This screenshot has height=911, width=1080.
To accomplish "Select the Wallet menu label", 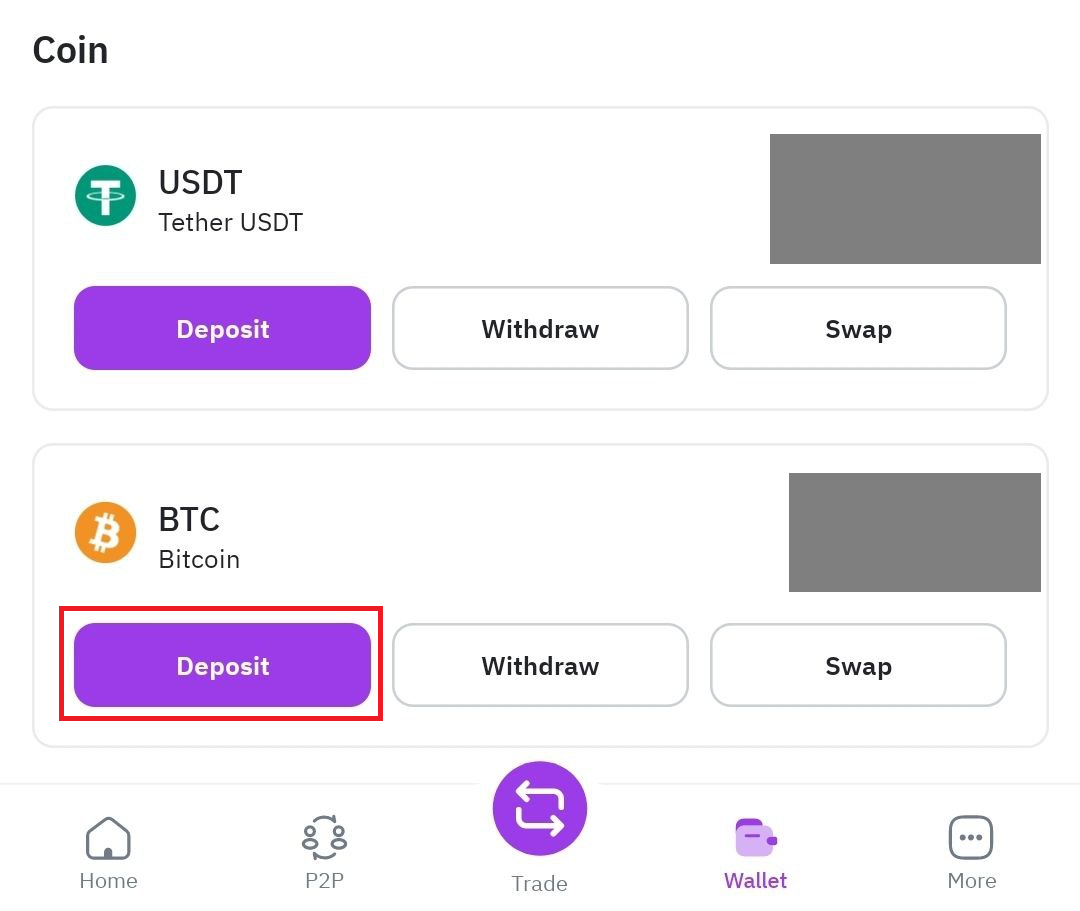I will (x=755, y=880).
